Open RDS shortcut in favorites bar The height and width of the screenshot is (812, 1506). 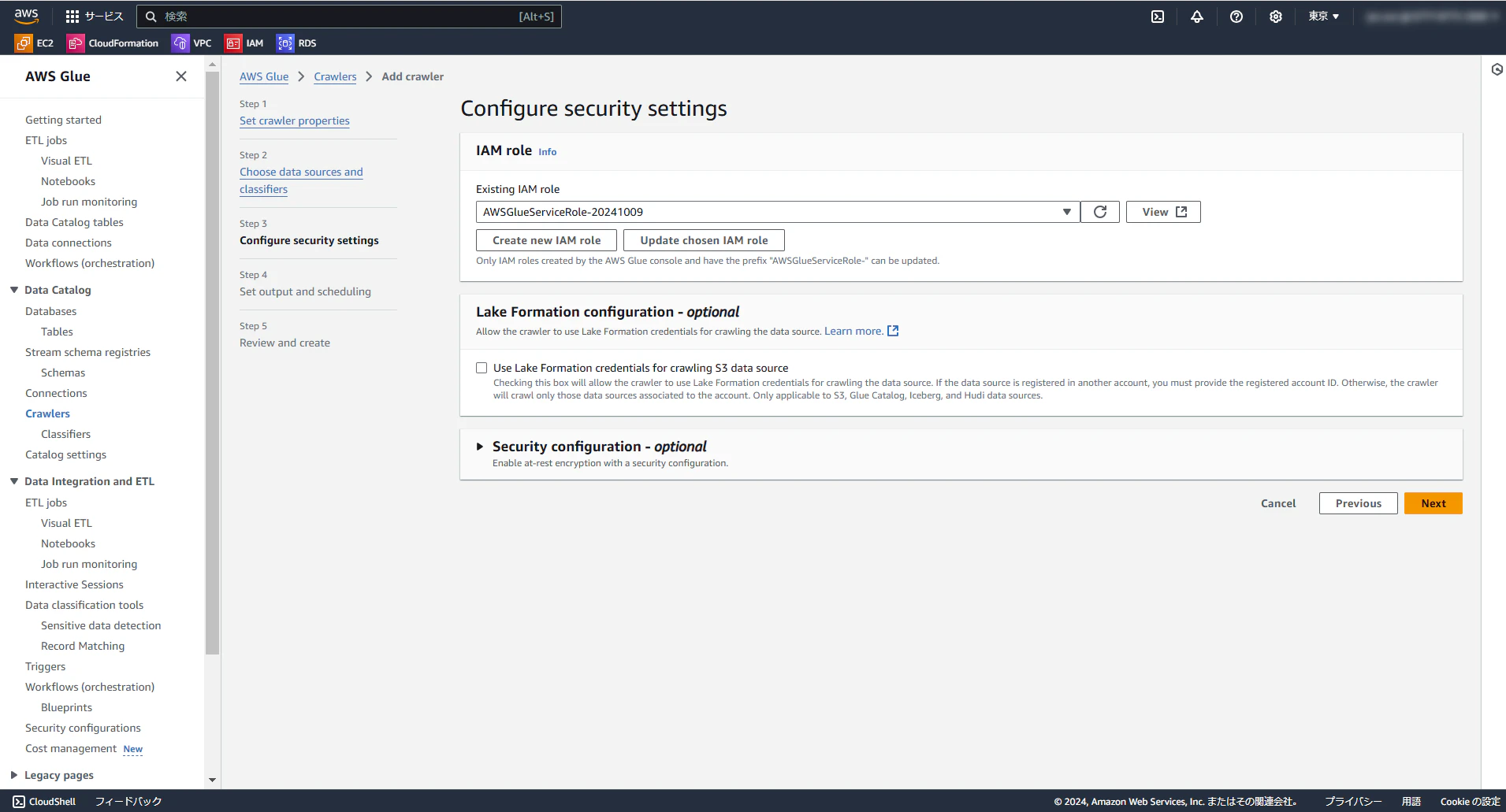click(297, 43)
